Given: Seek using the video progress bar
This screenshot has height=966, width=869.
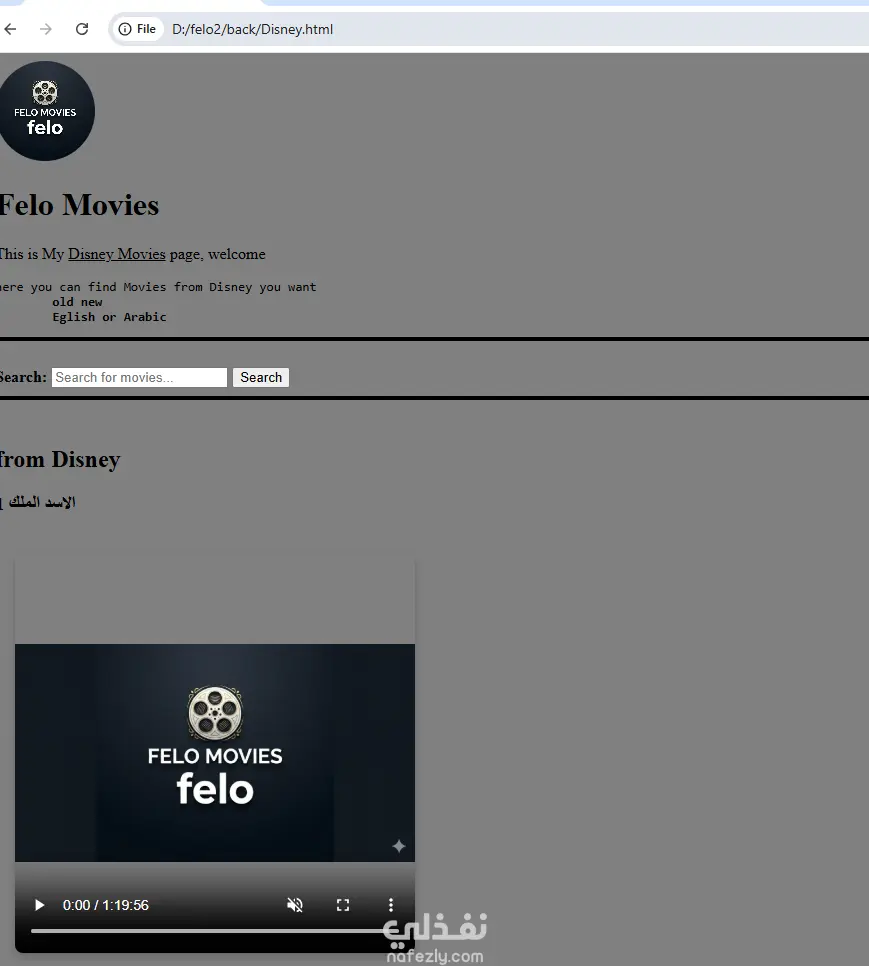Looking at the screenshot, I should pyautogui.click(x=215, y=931).
